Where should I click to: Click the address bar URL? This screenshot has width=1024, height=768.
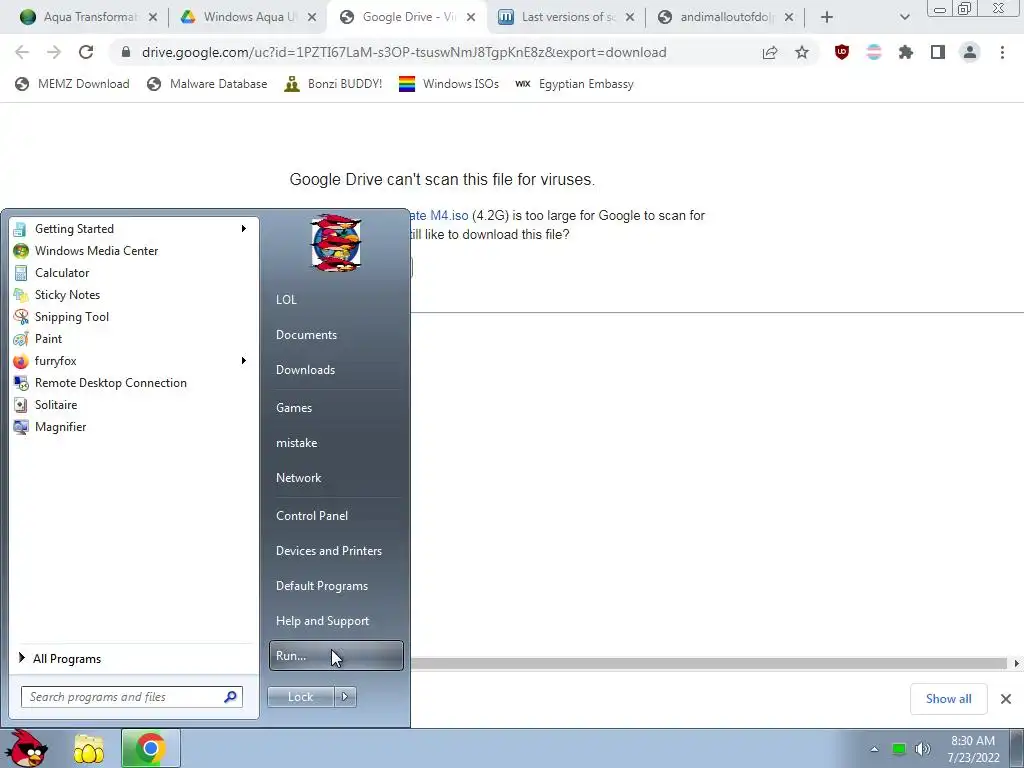404,52
